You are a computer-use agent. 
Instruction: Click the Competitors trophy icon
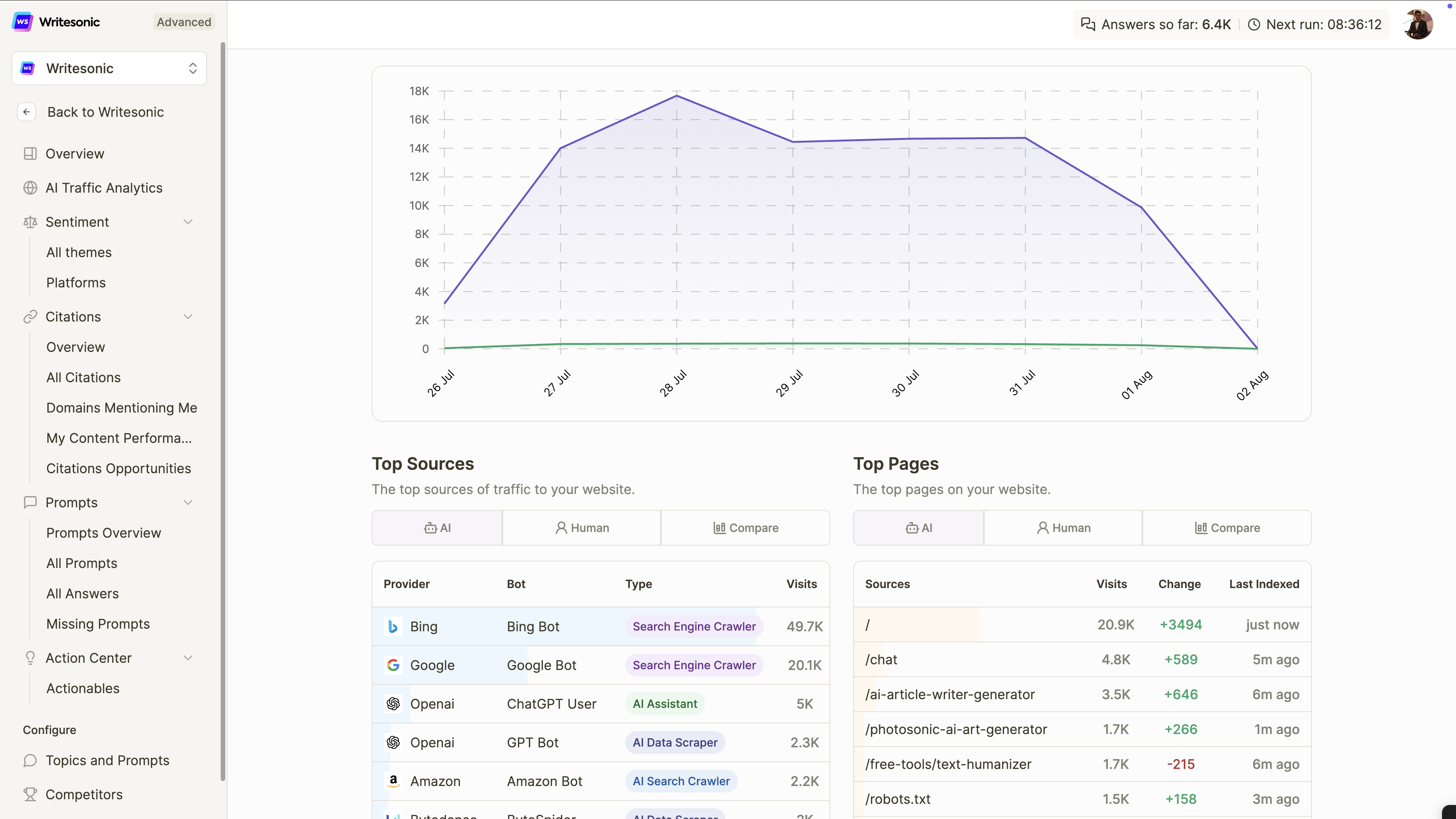click(30, 794)
